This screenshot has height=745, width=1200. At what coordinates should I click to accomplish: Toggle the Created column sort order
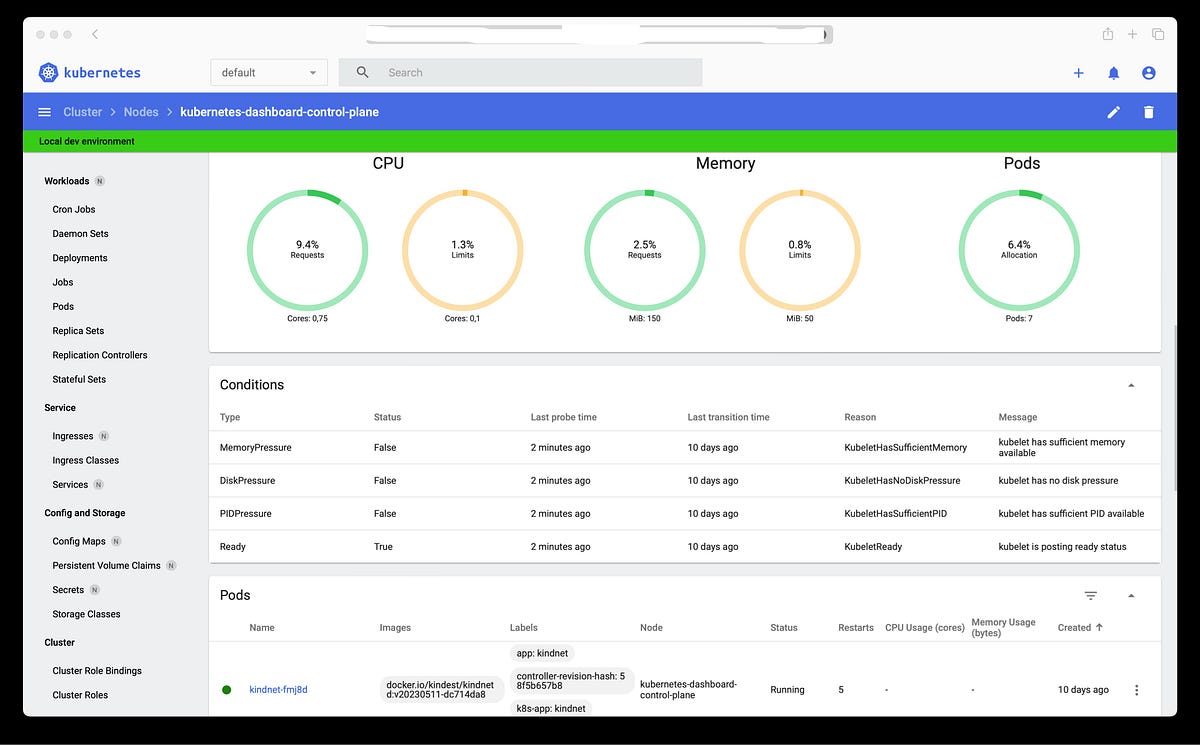pyautogui.click(x=1080, y=627)
